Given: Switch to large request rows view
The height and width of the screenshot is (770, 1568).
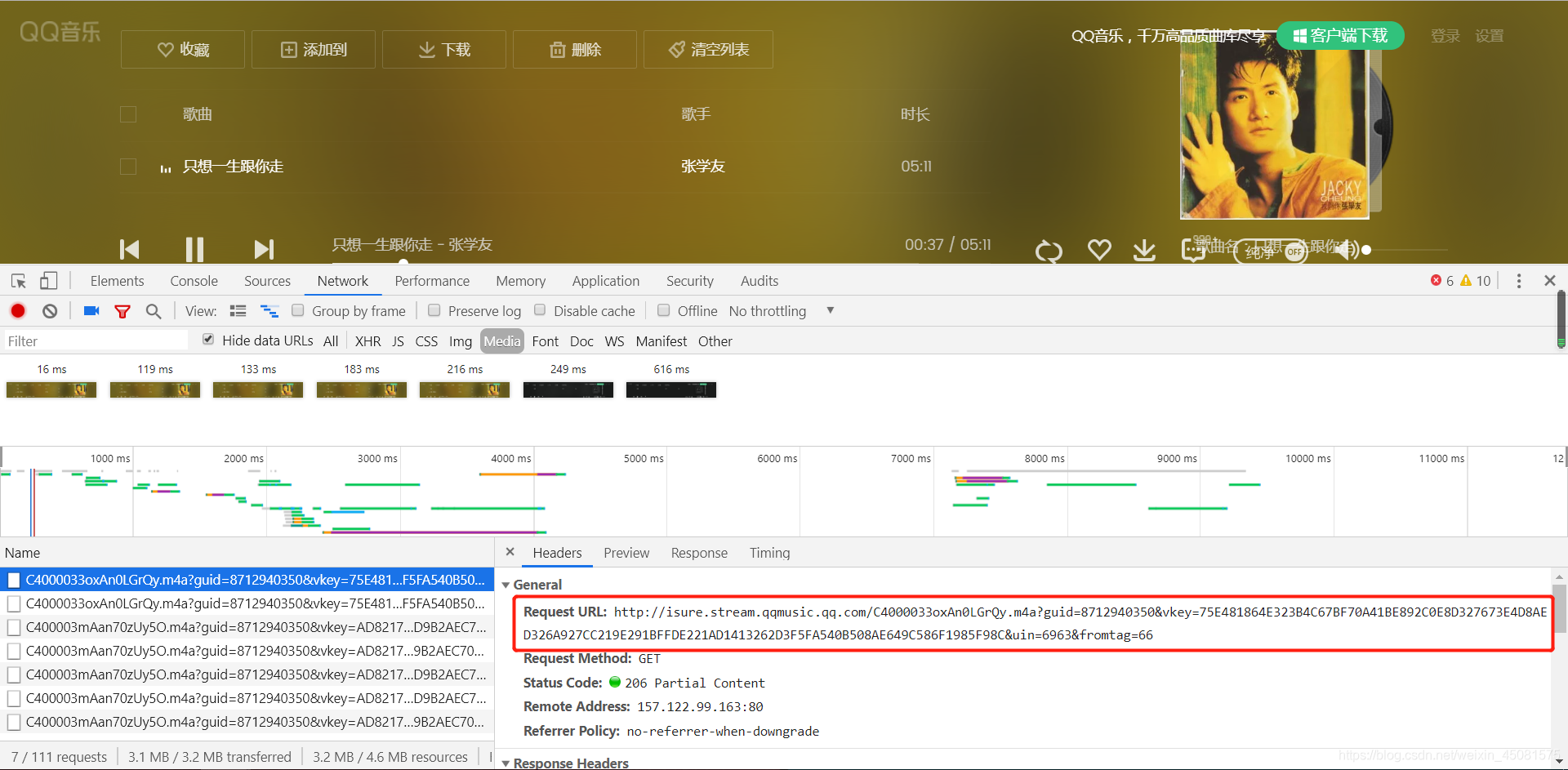Looking at the screenshot, I should pos(238,311).
